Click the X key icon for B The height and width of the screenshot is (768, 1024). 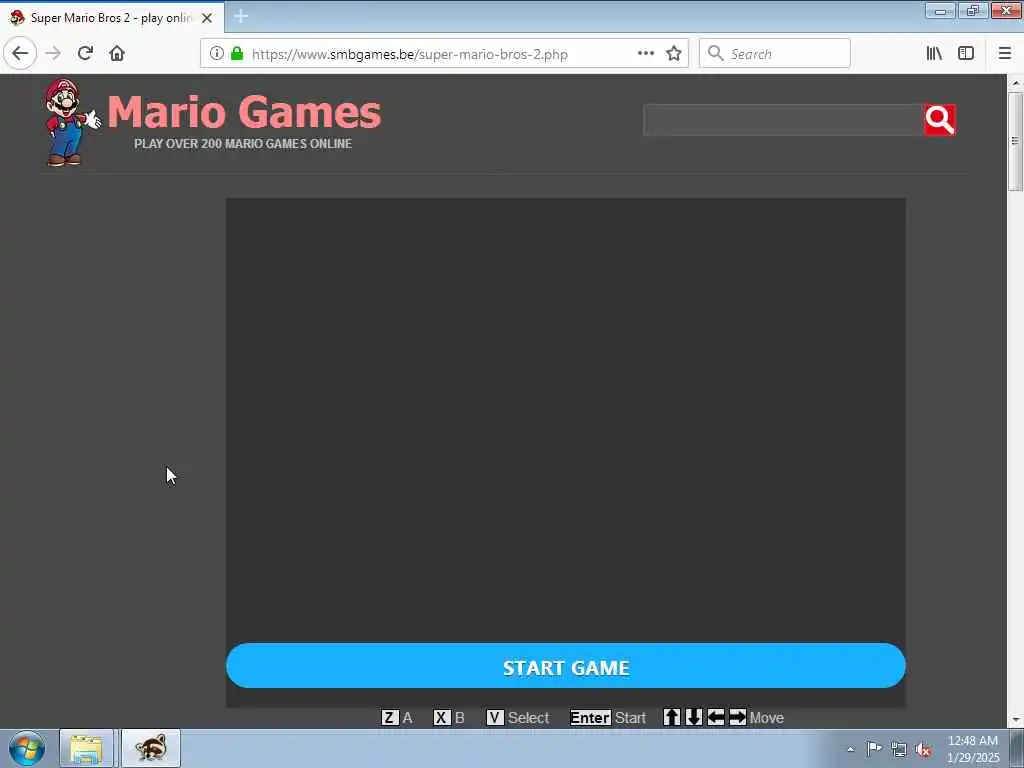[x=441, y=718]
